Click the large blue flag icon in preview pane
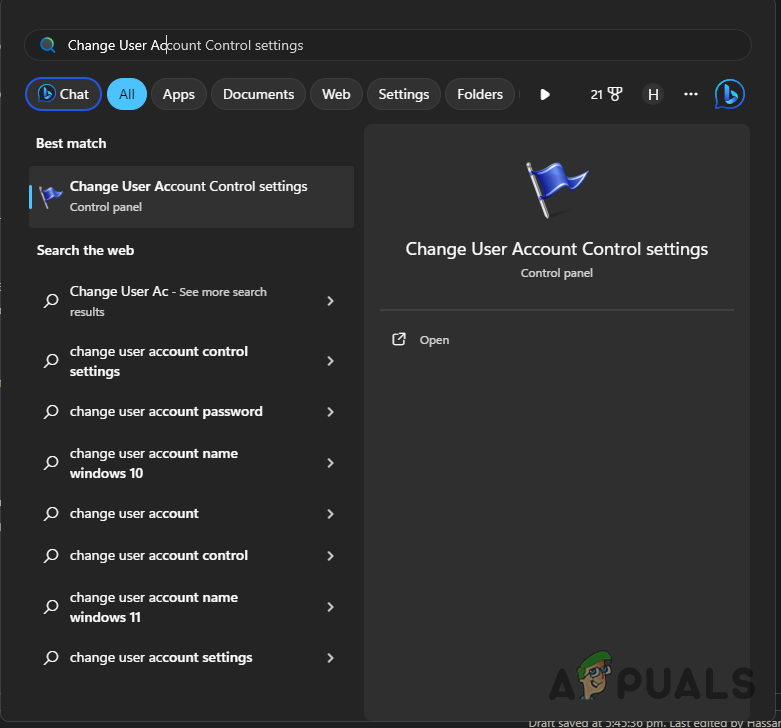The width and height of the screenshot is (781, 728). 556,190
